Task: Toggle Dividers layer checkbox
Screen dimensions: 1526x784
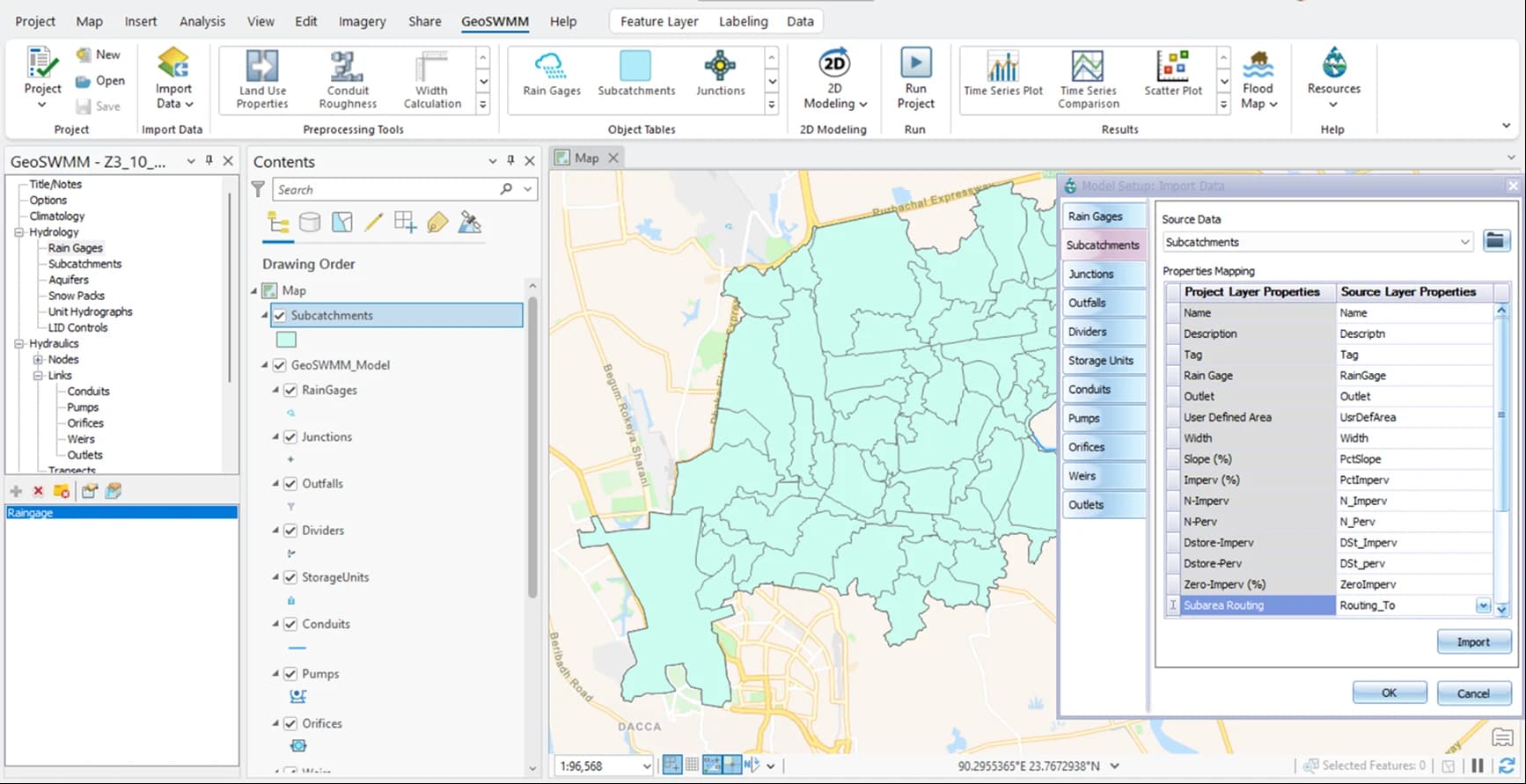Action: point(290,531)
